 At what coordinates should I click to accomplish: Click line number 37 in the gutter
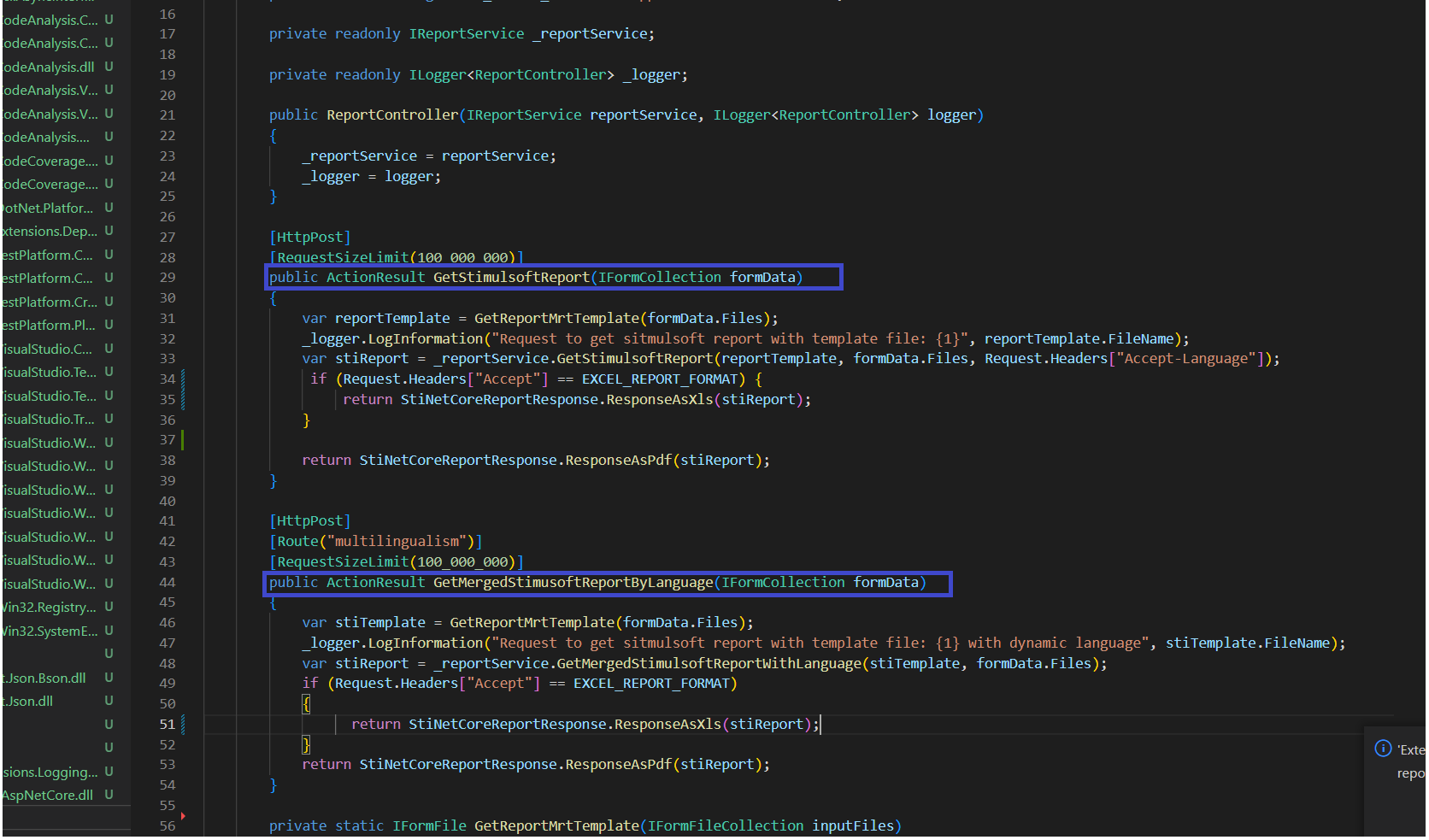click(x=168, y=440)
